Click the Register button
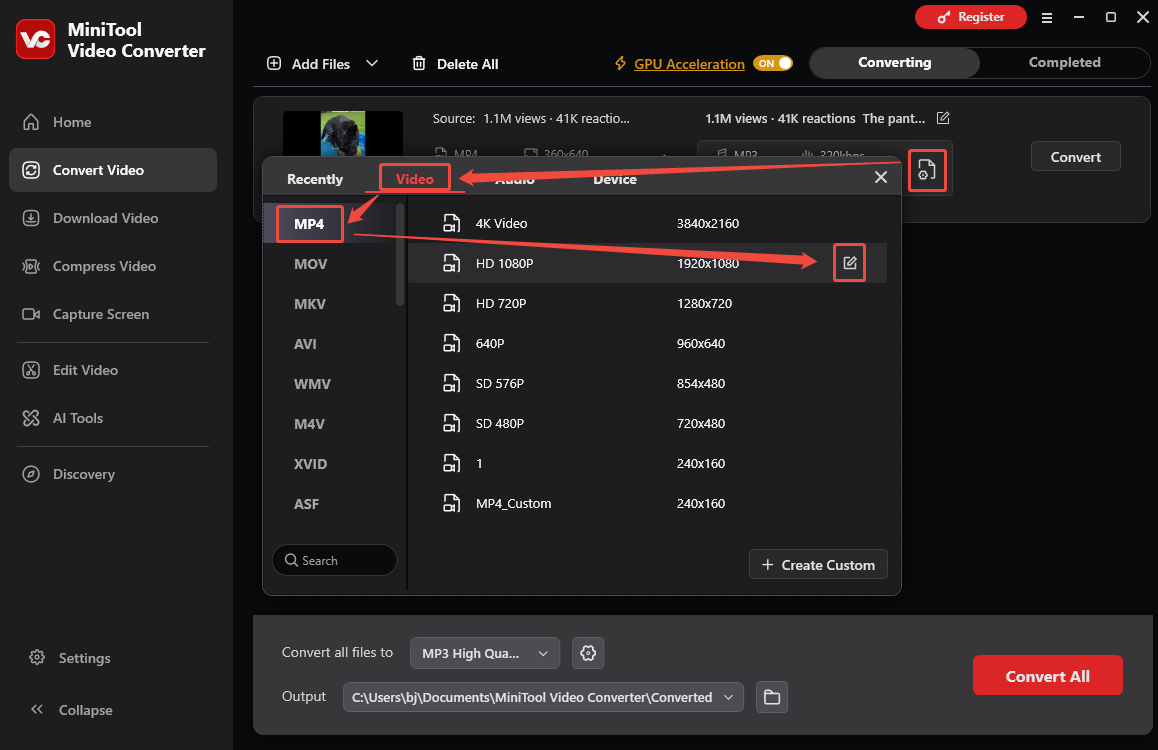Image resolution: width=1158 pixels, height=750 pixels. tap(970, 17)
